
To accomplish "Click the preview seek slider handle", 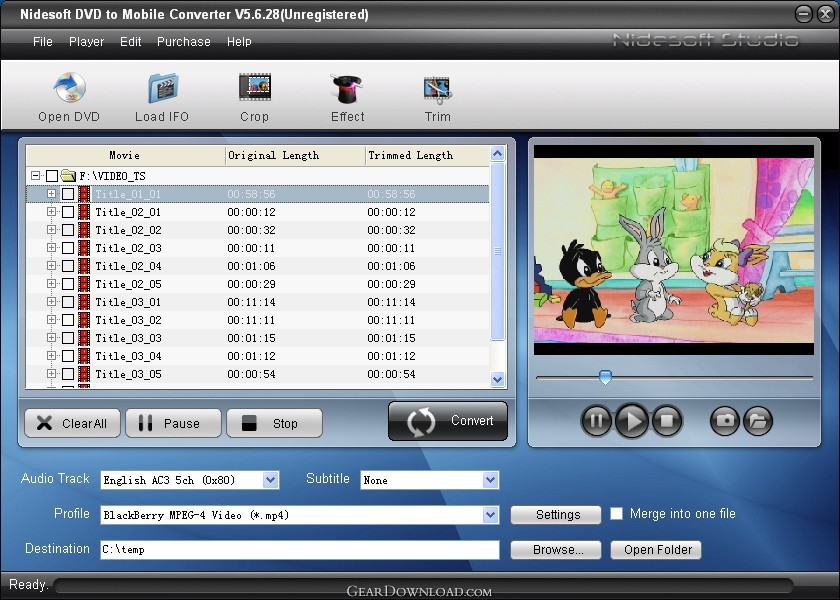I will (605, 377).
